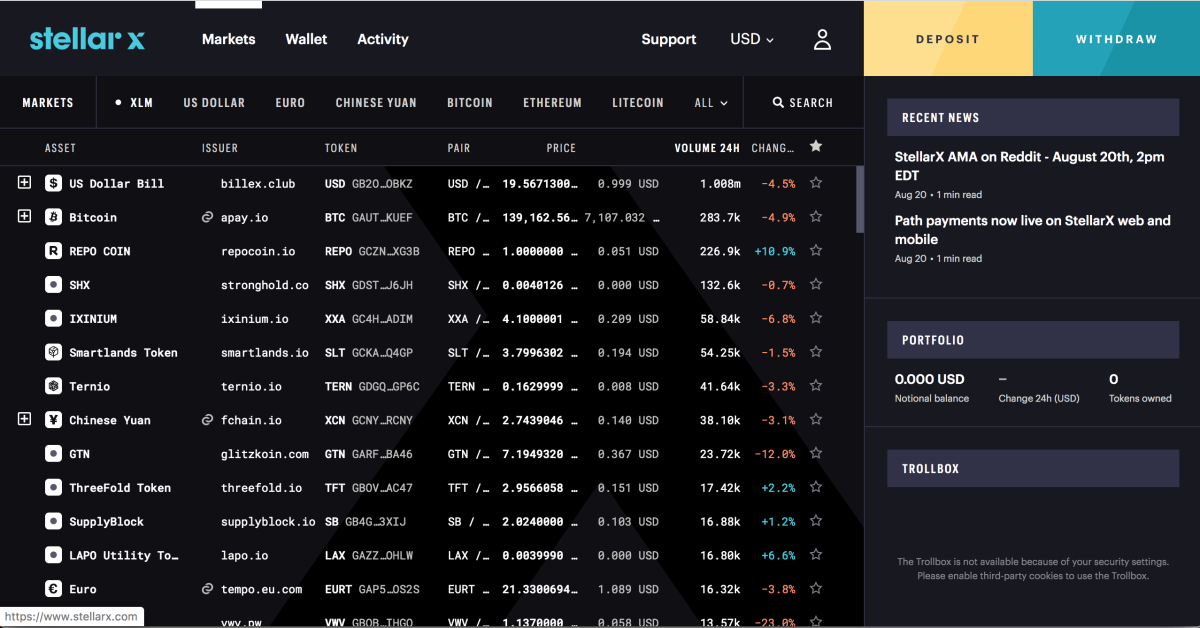Screen dimensions: 1200x628
Task: Select the EURO market filter
Action: tap(290, 102)
